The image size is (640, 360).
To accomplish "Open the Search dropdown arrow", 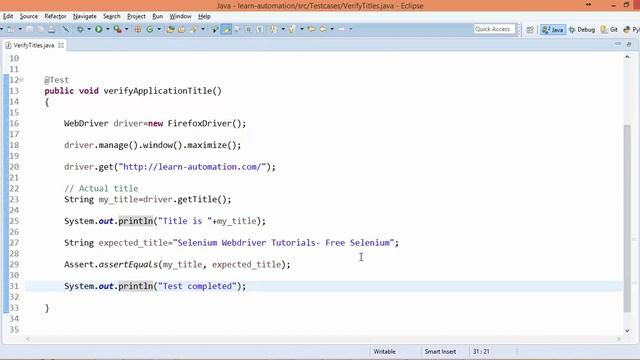I will pyautogui.click(x=203, y=29).
